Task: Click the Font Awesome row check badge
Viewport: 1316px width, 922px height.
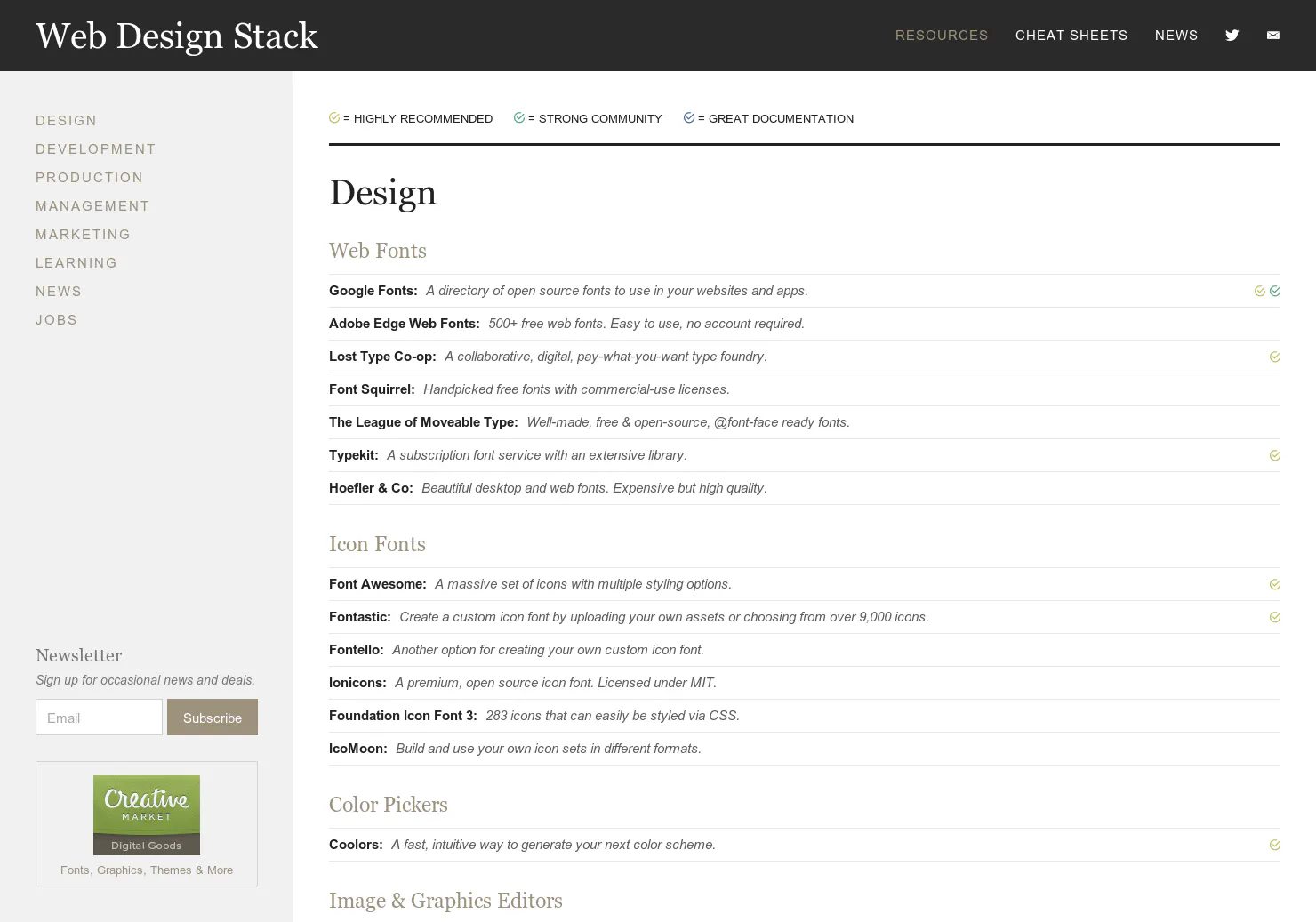Action: pos(1275,584)
